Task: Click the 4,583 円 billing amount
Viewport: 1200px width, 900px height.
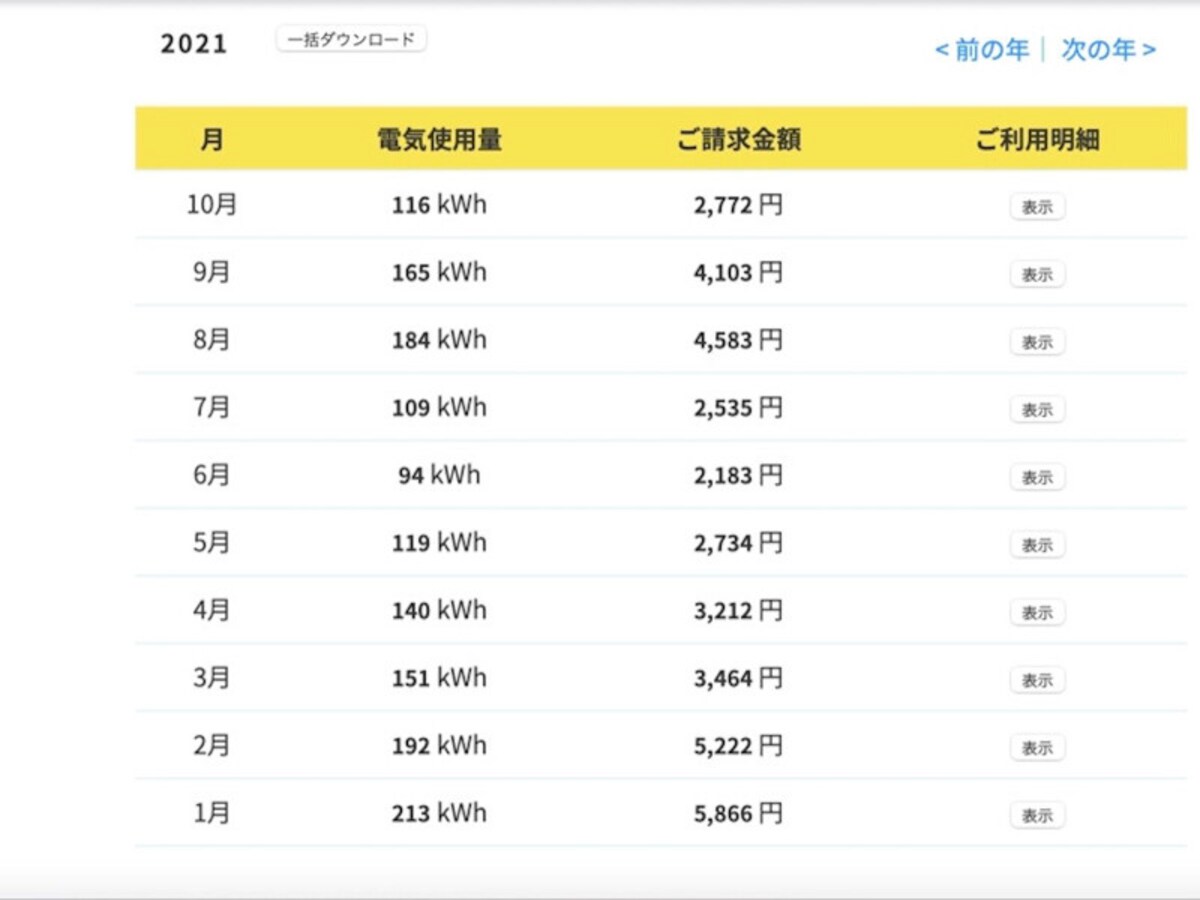Action: 738,340
